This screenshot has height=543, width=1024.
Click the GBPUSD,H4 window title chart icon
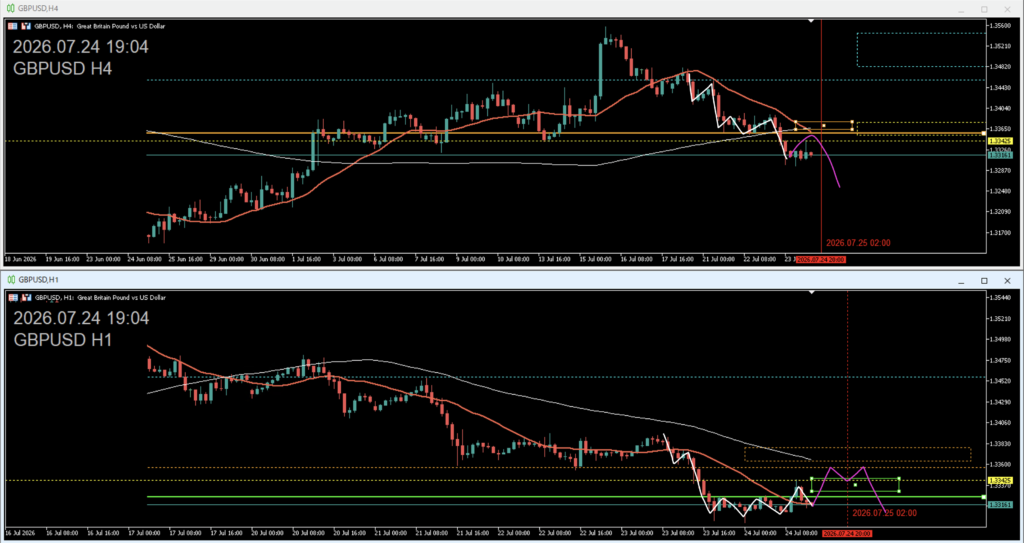[x=10, y=8]
